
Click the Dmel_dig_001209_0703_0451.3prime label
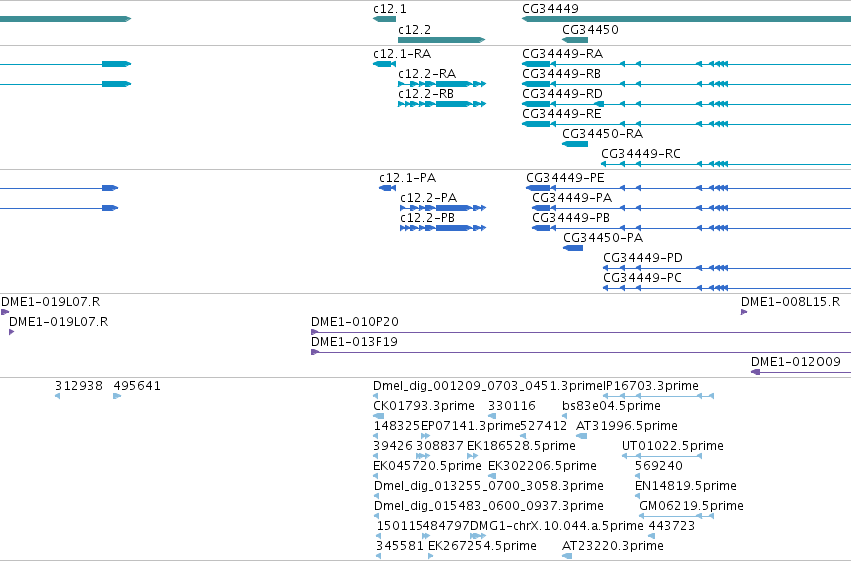click(x=488, y=387)
